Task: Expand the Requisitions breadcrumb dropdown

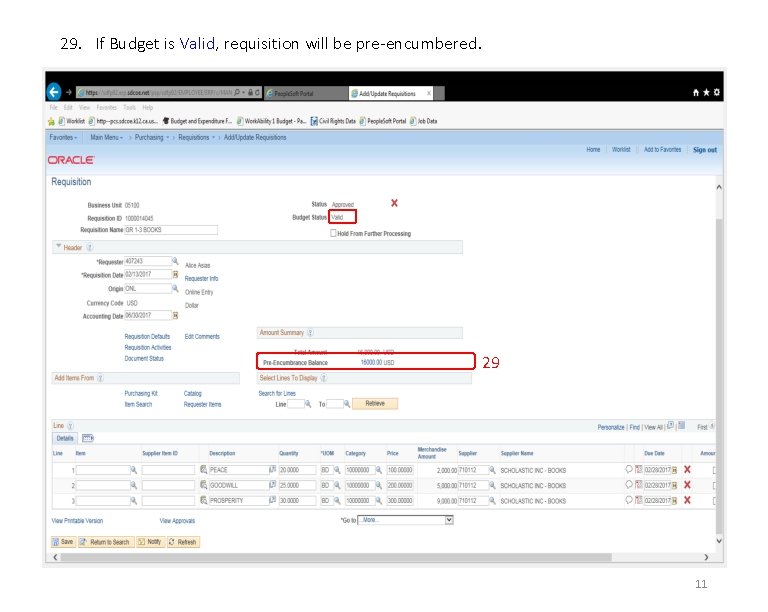Action: 213,138
